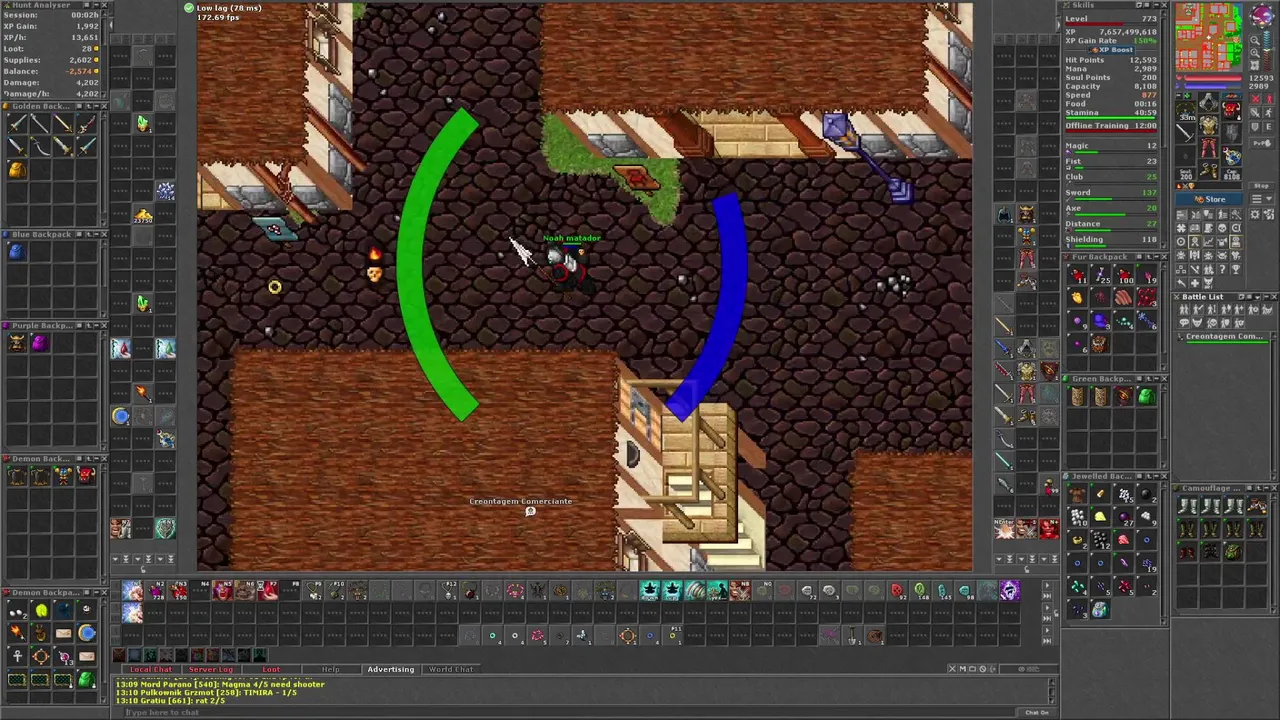Image resolution: width=1280 pixels, height=720 pixels.
Task: Minimize the Battle List panel
Action: [1267, 297]
